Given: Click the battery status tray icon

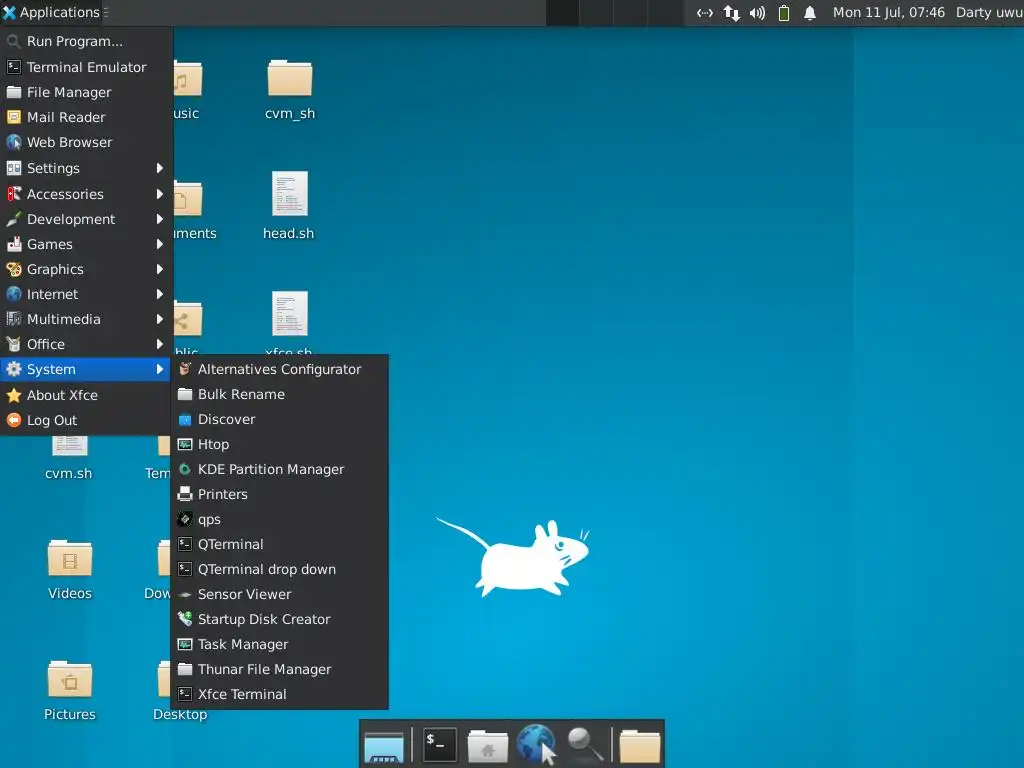Looking at the screenshot, I should coord(784,12).
